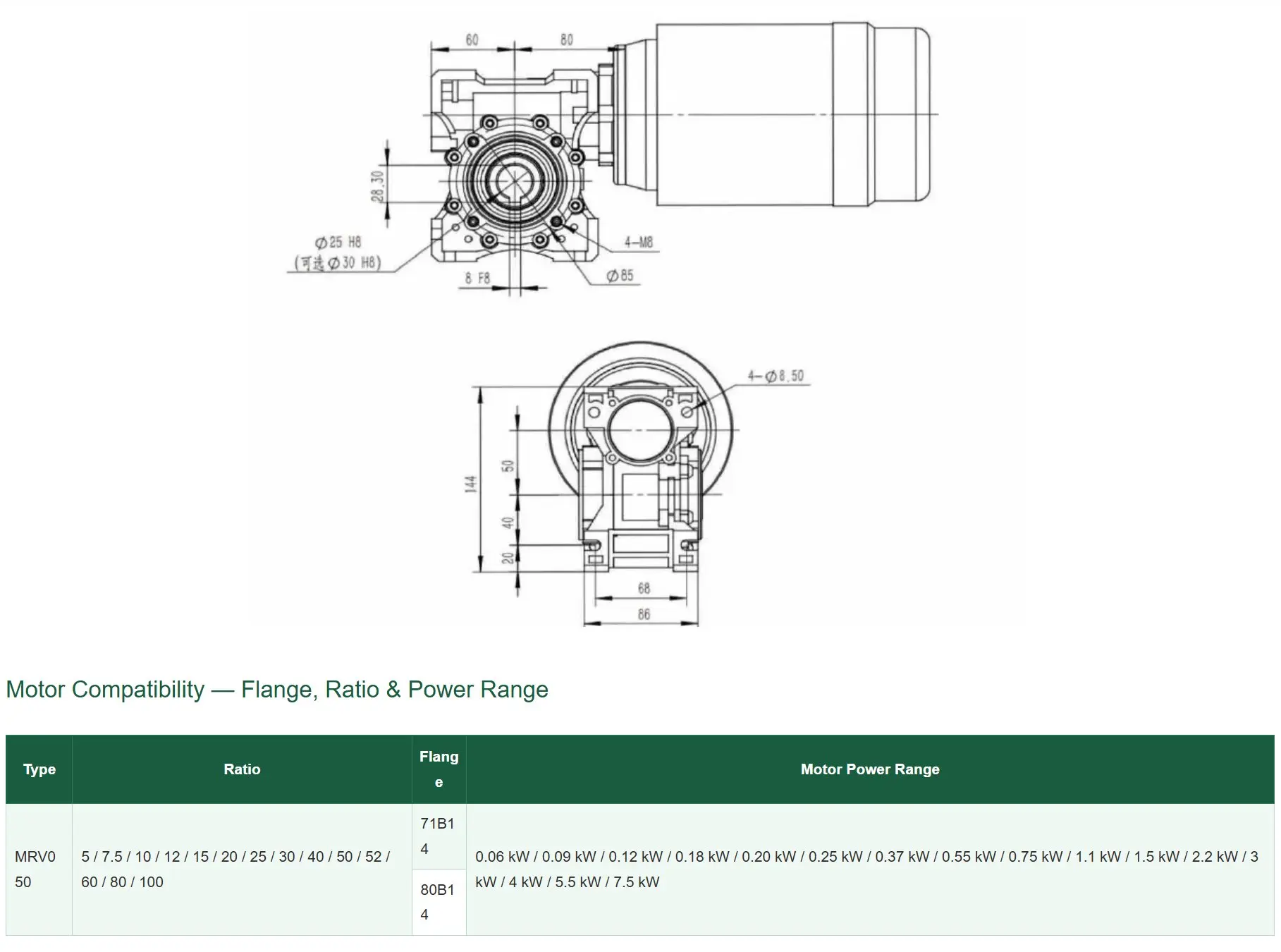
Task: Click the 86 base width dimension
Action: click(644, 614)
